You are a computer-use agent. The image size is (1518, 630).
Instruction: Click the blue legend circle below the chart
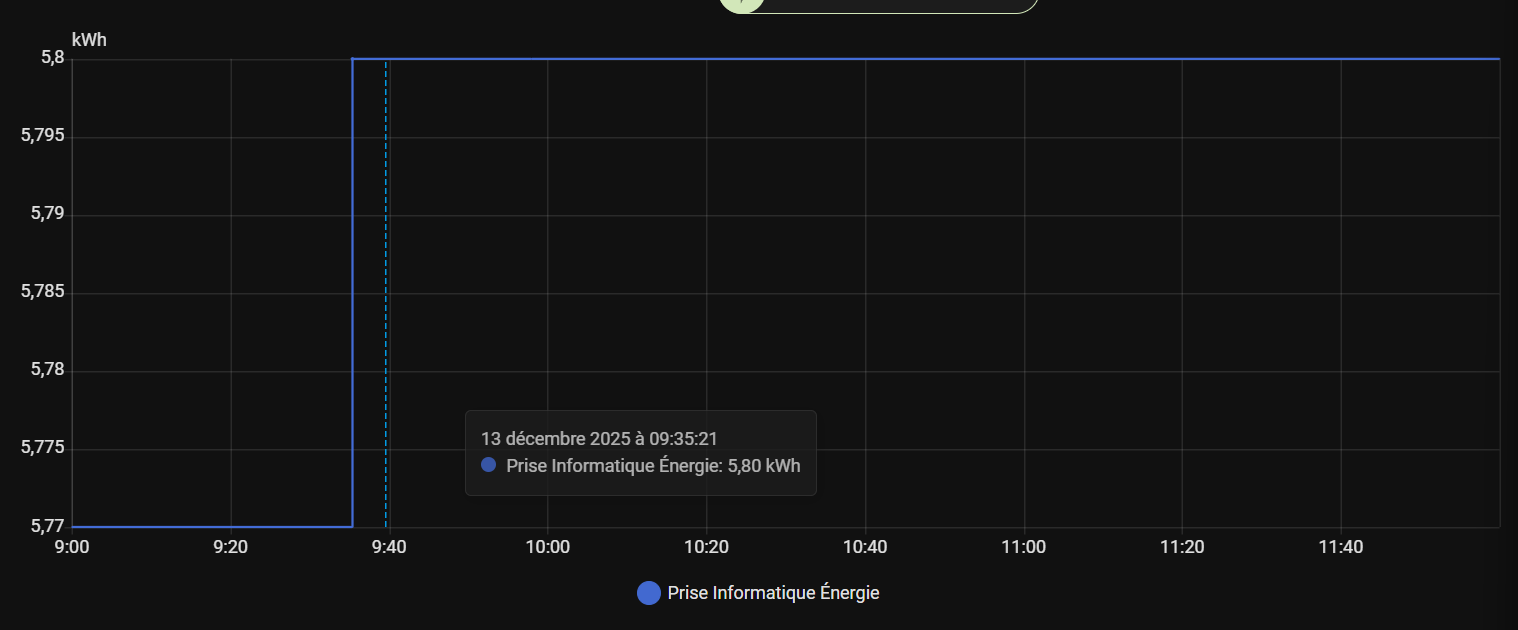click(649, 593)
